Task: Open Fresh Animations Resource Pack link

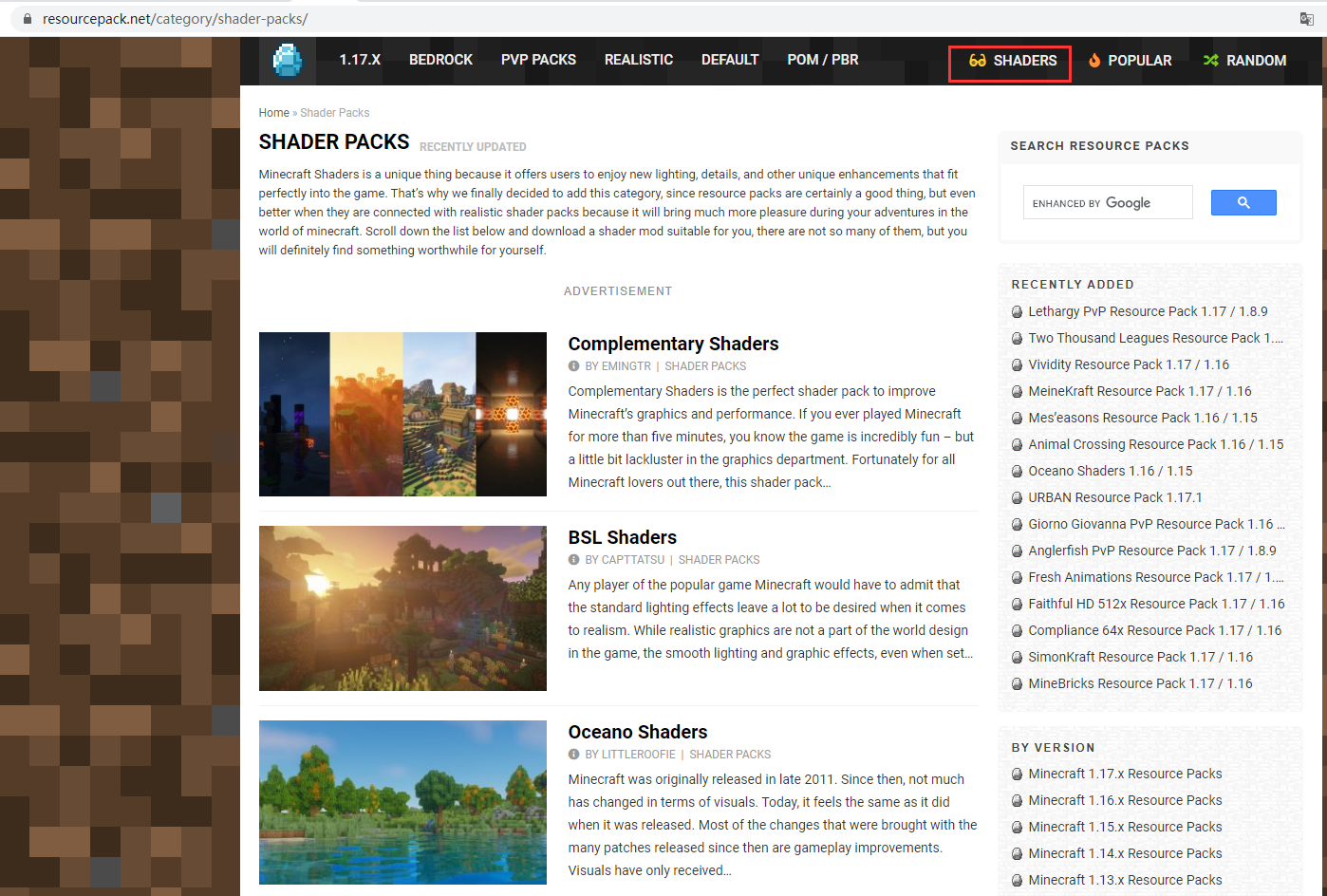Action: coord(1155,577)
